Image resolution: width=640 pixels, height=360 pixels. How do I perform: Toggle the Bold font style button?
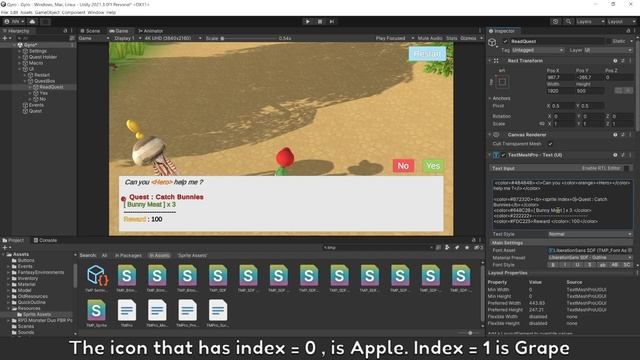coord(553,265)
